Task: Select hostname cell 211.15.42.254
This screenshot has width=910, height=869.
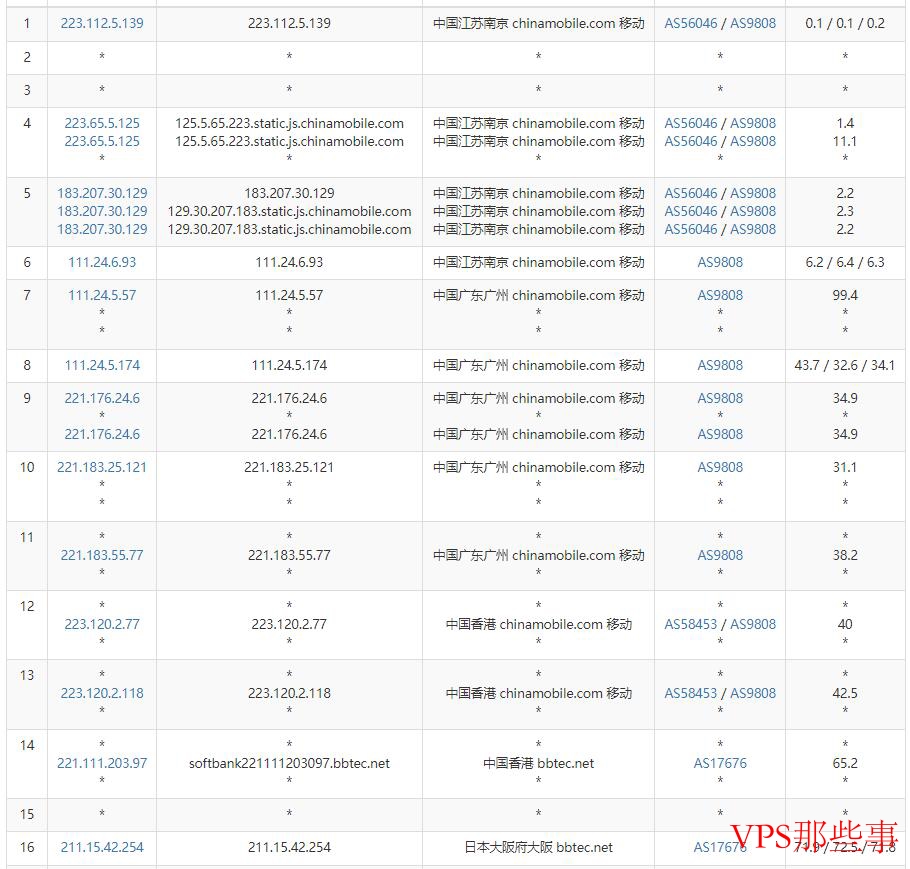Action: (289, 848)
